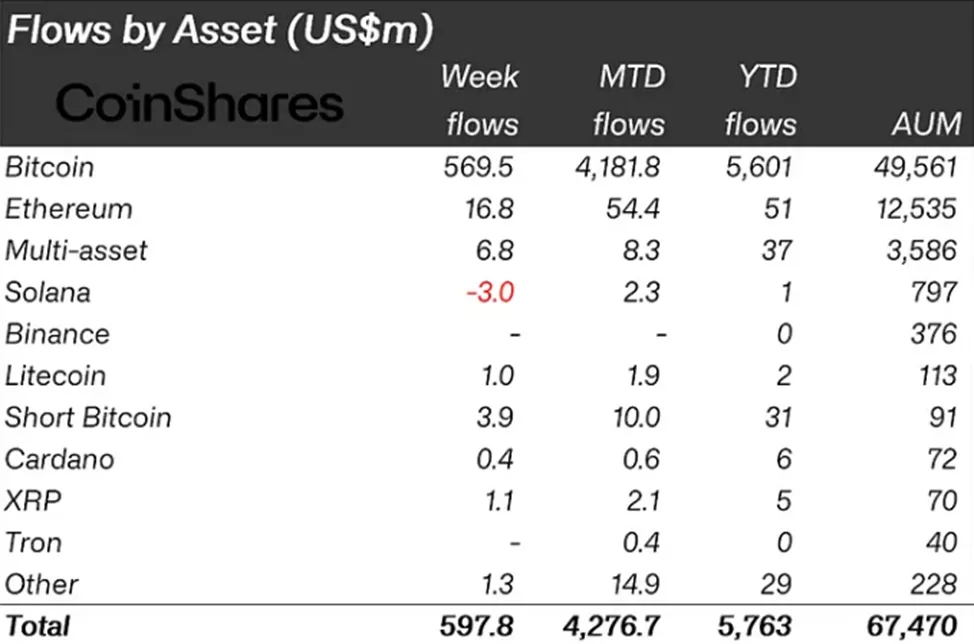Click the Total row label
Viewport: 974px width, 644px height.
tap(38, 626)
